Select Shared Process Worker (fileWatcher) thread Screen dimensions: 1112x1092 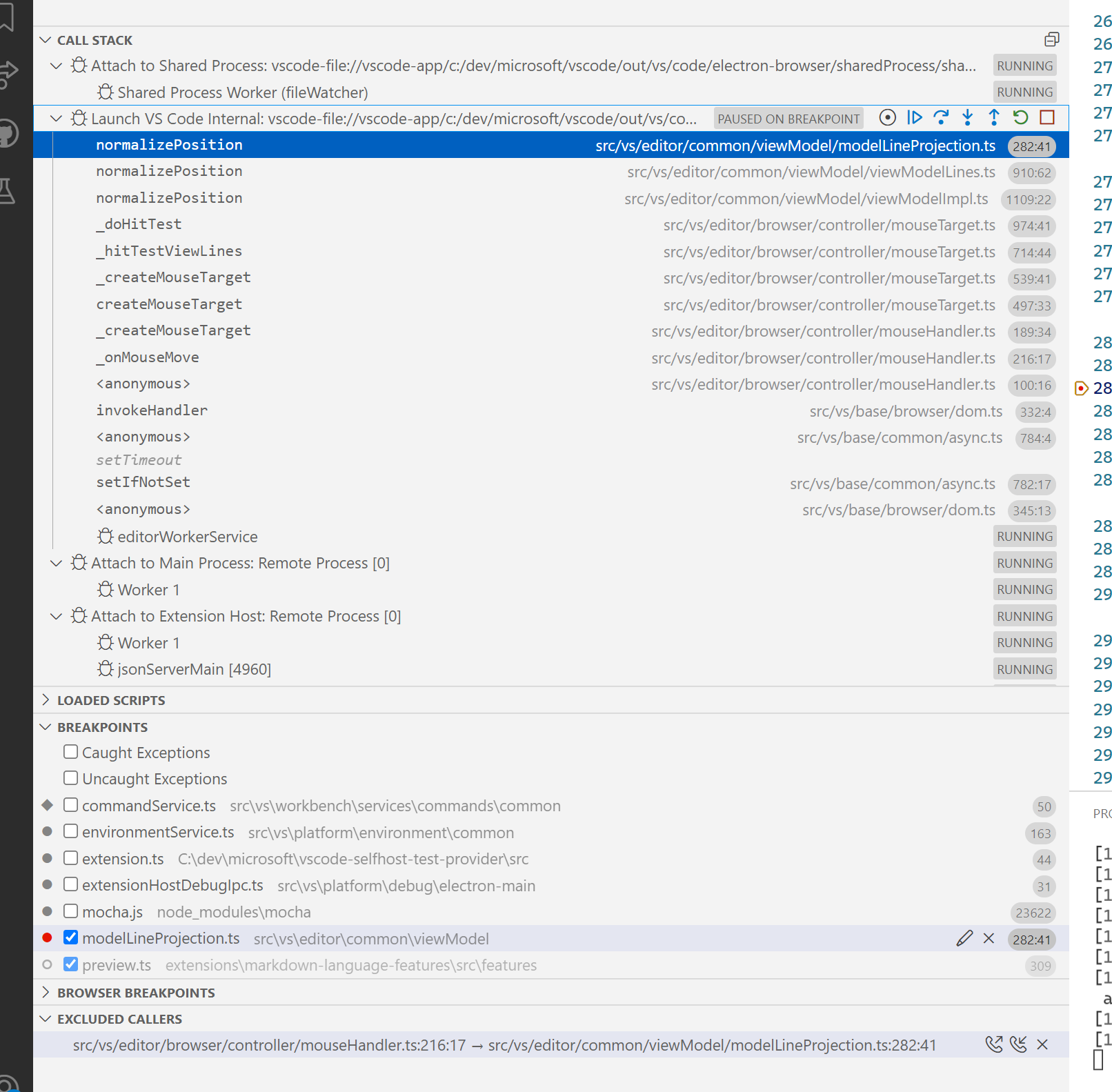550,92
